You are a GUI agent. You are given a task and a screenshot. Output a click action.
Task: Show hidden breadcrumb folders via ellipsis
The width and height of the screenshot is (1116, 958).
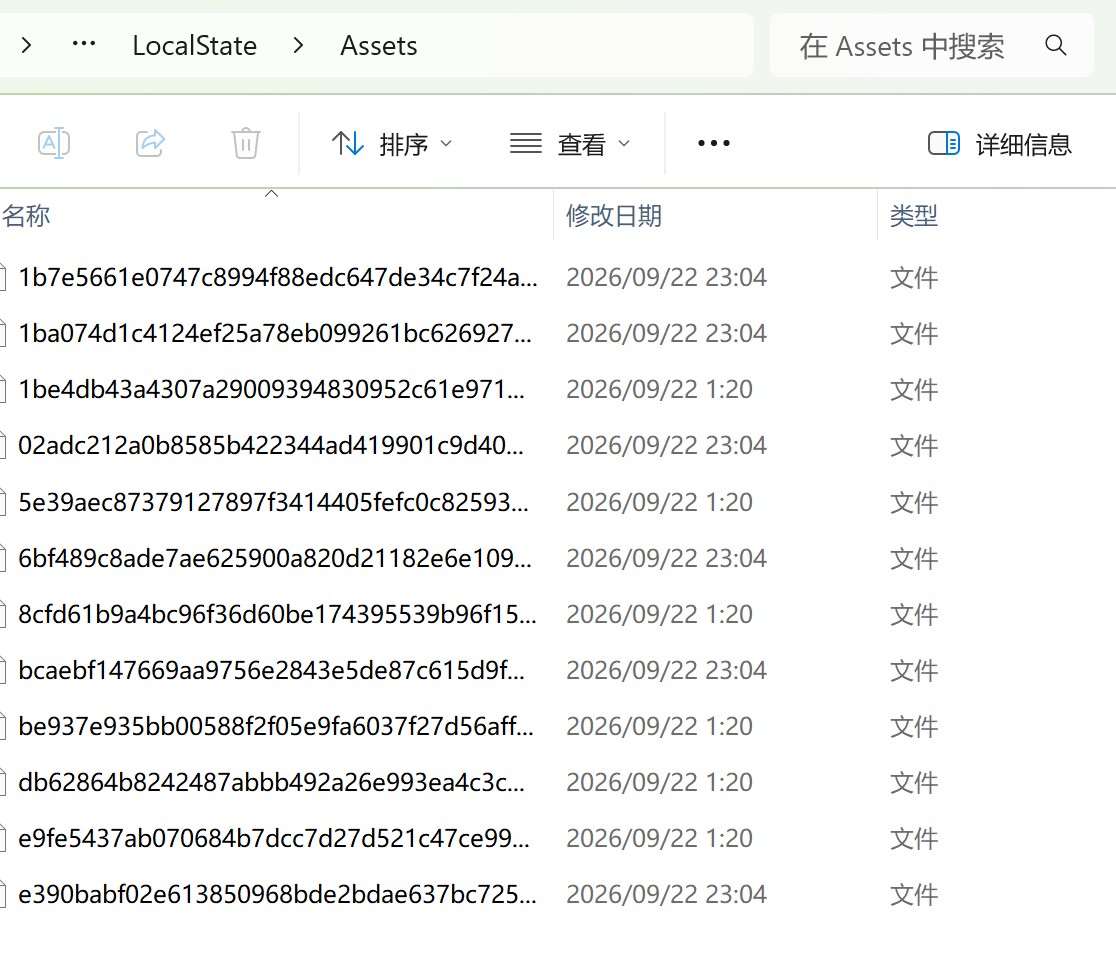[84, 44]
